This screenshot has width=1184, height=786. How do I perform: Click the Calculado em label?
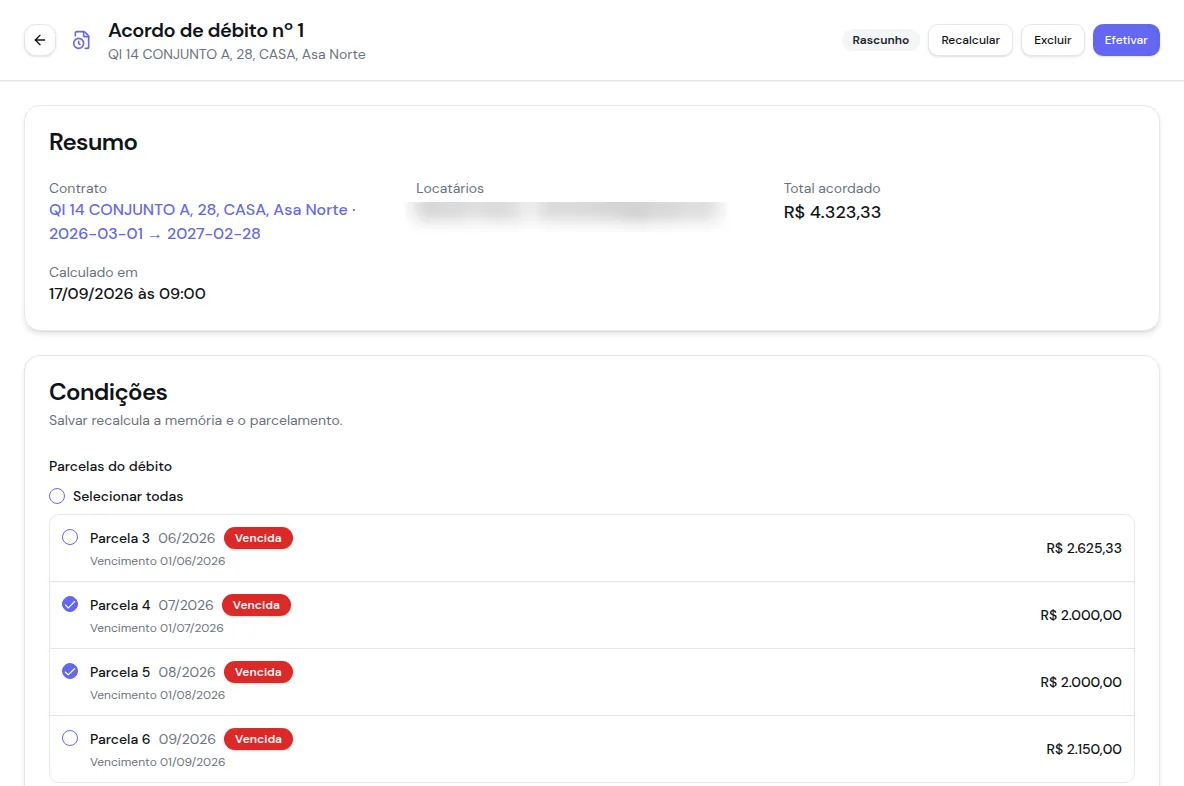click(x=93, y=272)
